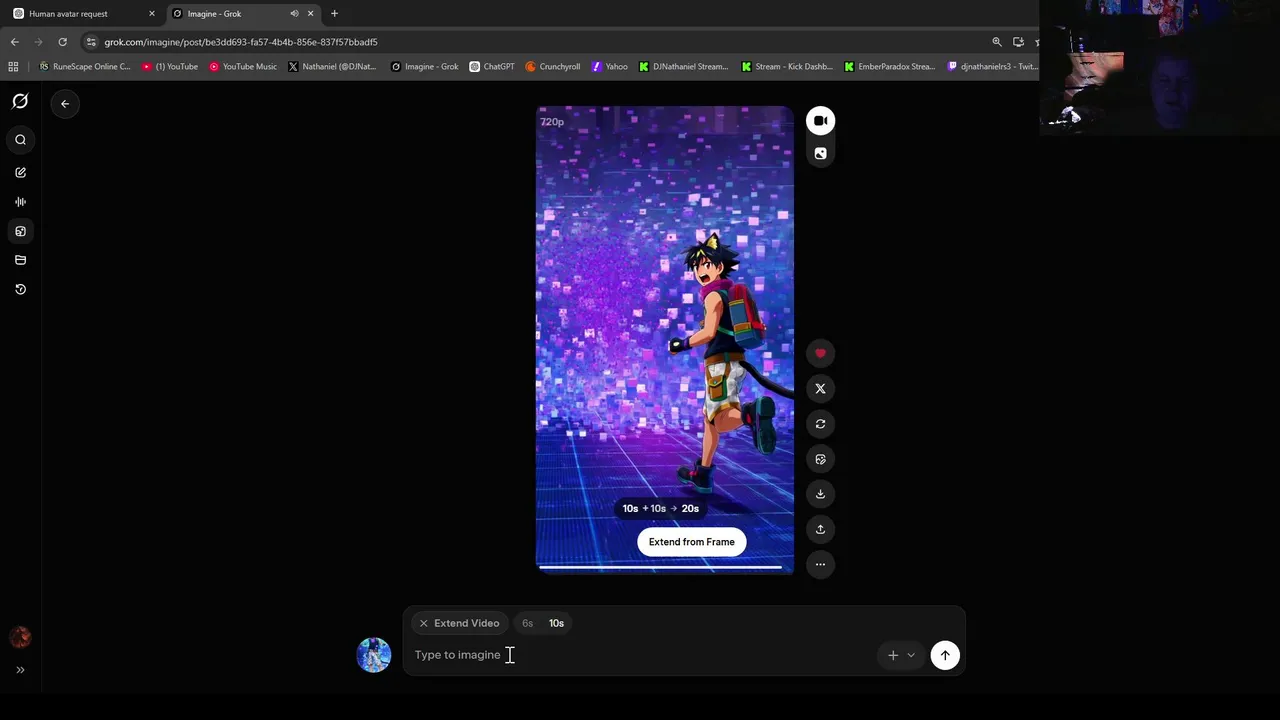Image resolution: width=1280 pixels, height=720 pixels.
Task: Open search in the Grok sidebar
Action: tap(20, 140)
